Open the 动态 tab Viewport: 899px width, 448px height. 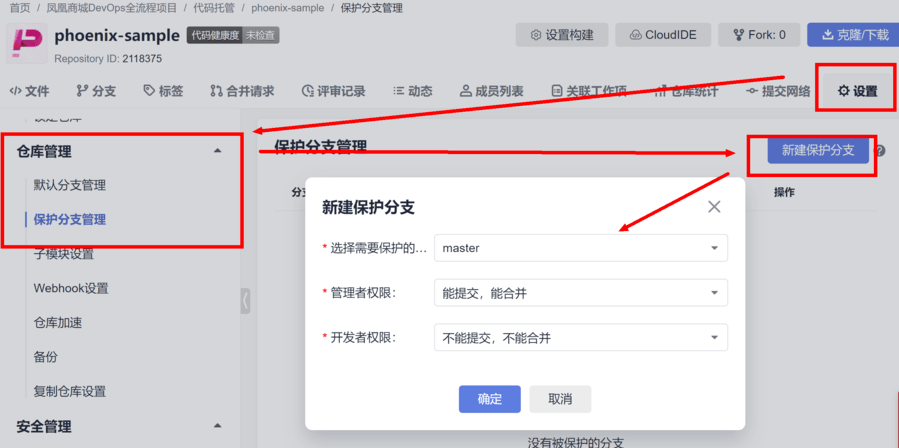click(x=413, y=91)
